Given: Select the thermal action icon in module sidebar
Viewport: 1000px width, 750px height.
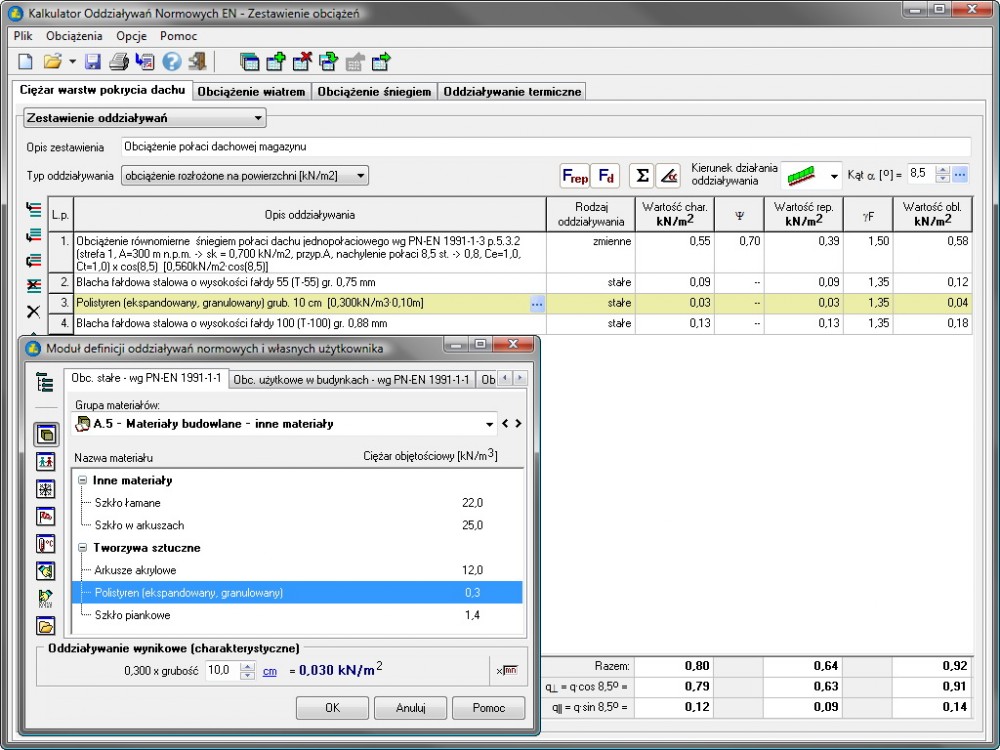Looking at the screenshot, I should (46, 544).
